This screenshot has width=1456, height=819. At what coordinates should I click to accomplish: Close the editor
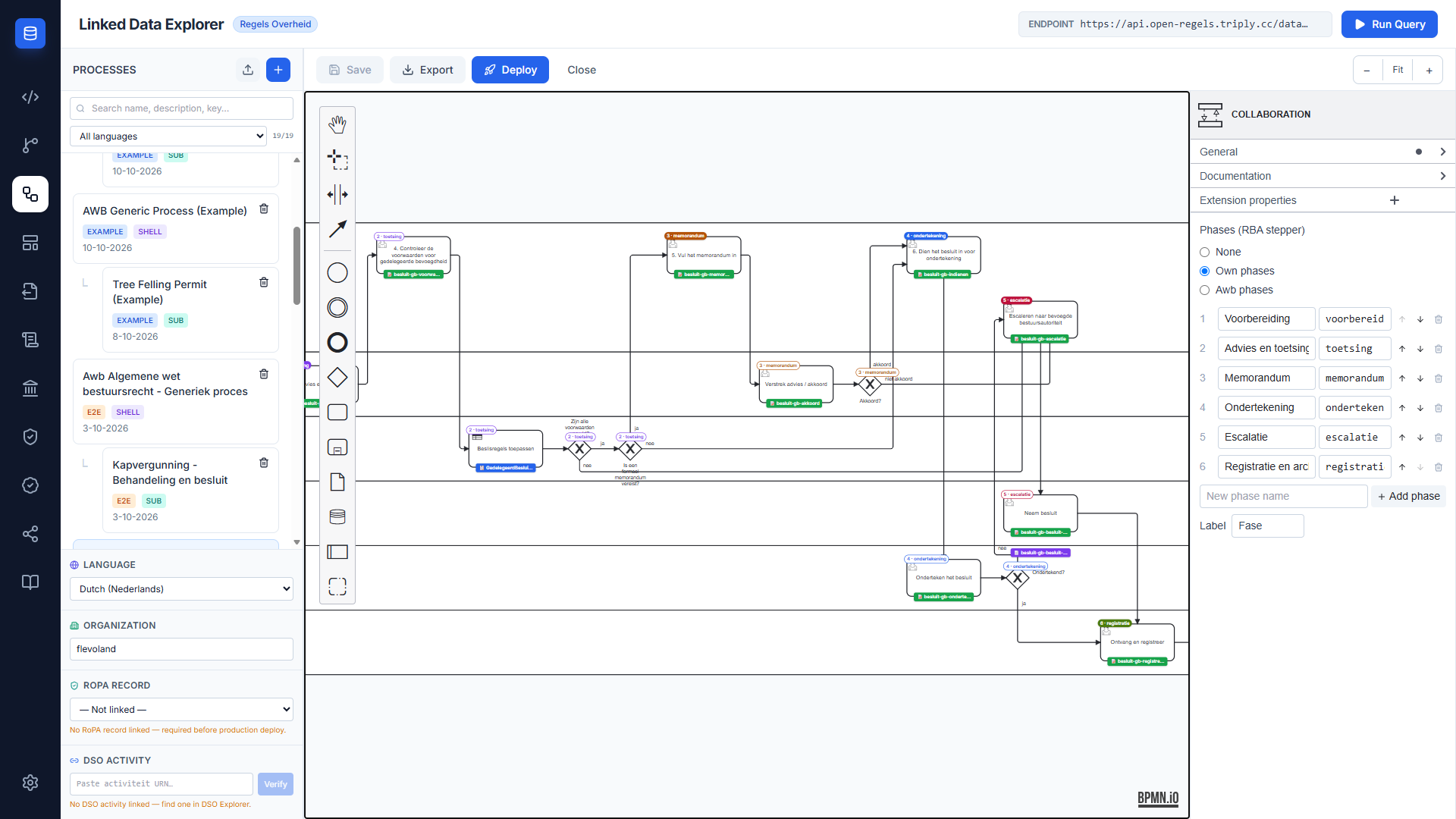point(582,70)
